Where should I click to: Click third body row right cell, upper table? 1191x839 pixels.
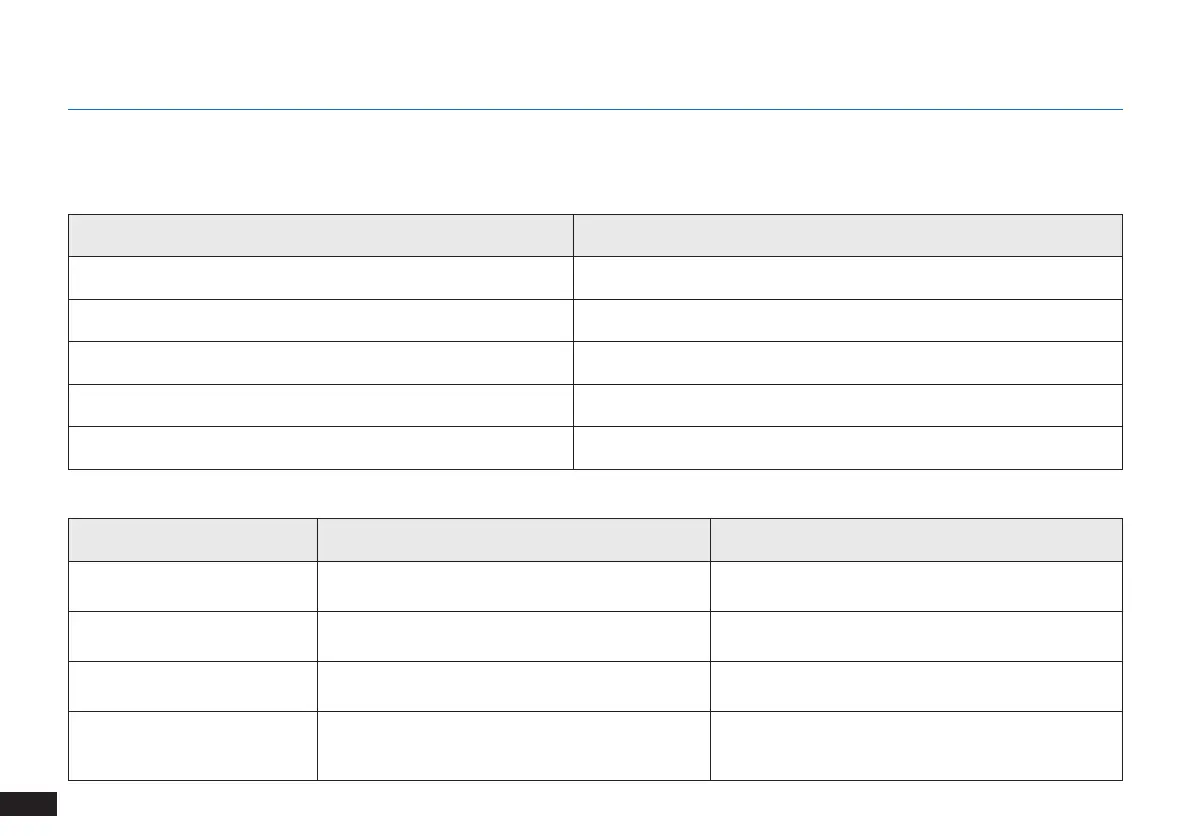pyautogui.click(x=847, y=363)
